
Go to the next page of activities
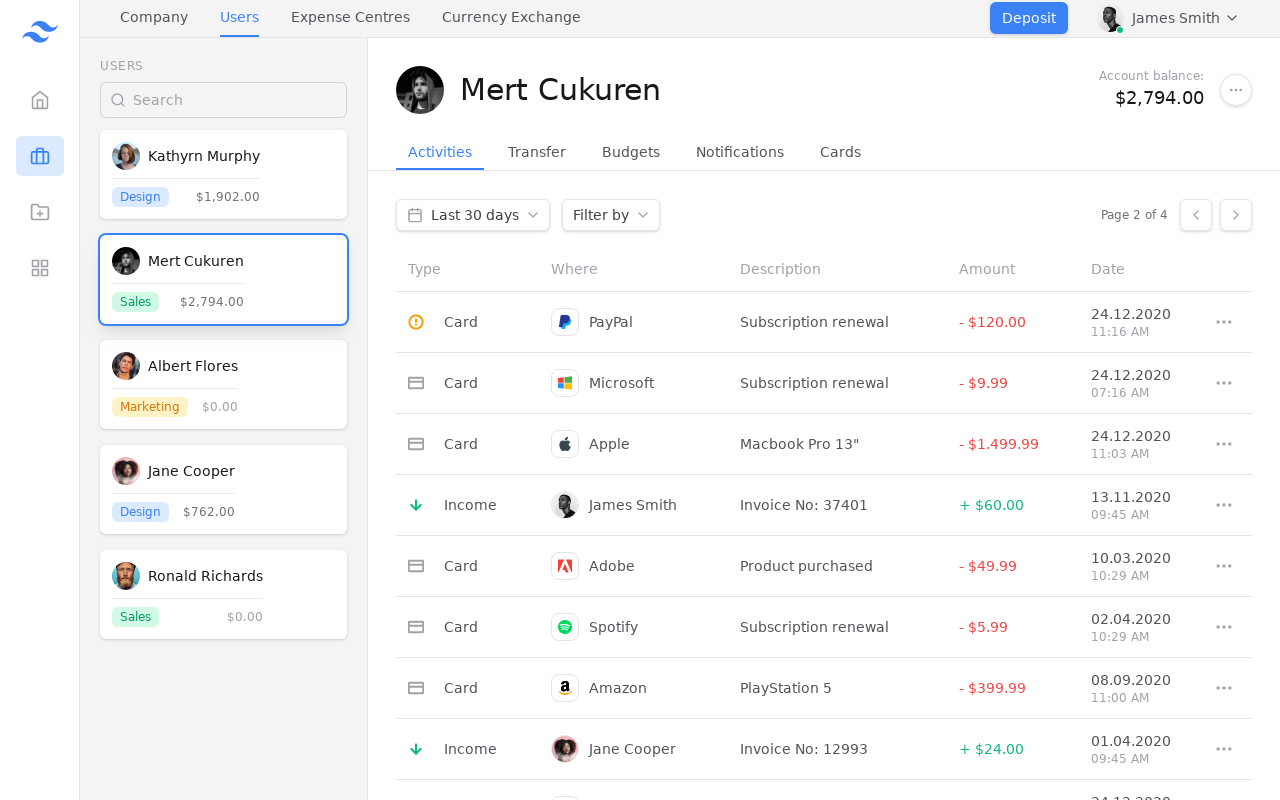click(x=1236, y=215)
